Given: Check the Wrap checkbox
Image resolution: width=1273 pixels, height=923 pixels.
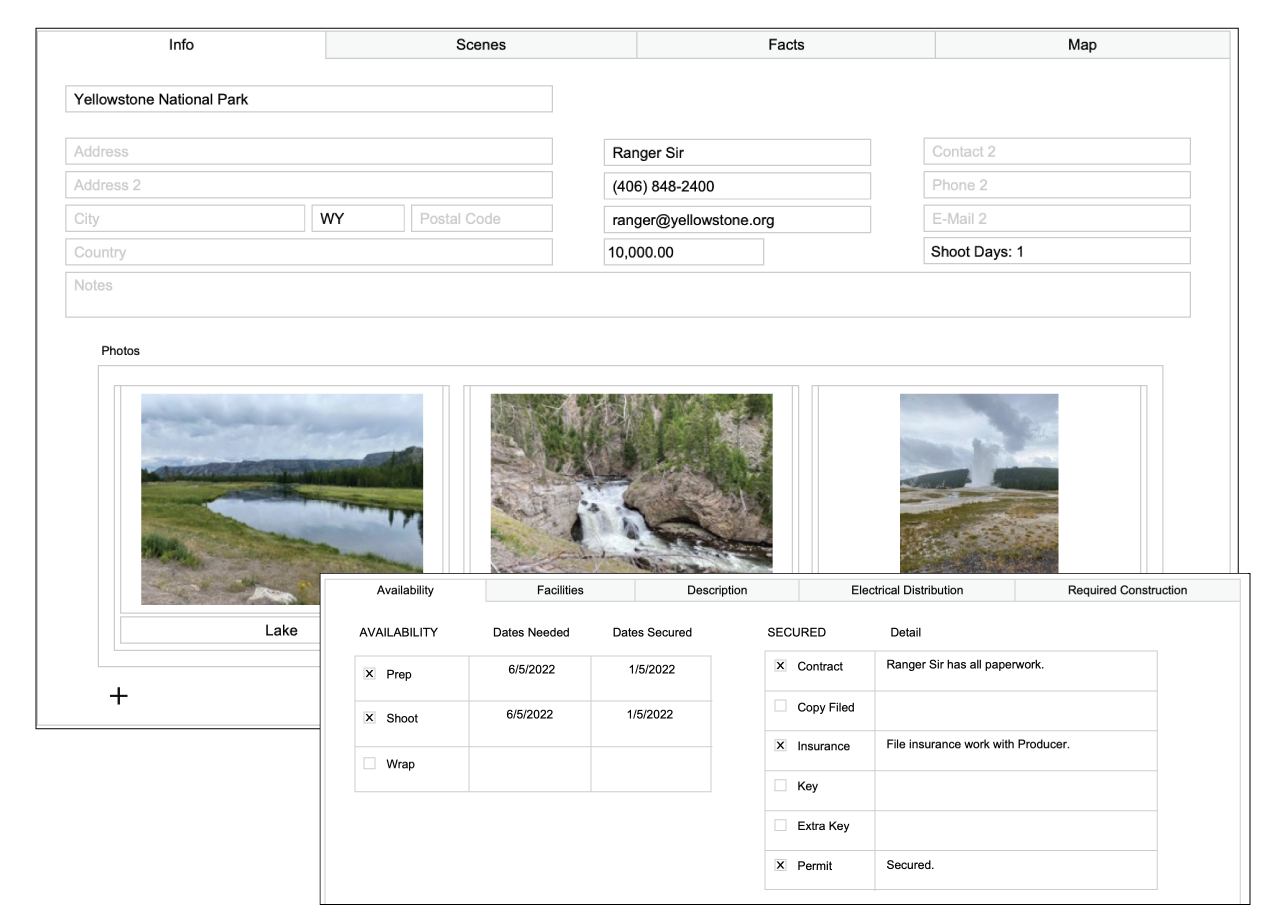Looking at the screenshot, I should coord(368,763).
